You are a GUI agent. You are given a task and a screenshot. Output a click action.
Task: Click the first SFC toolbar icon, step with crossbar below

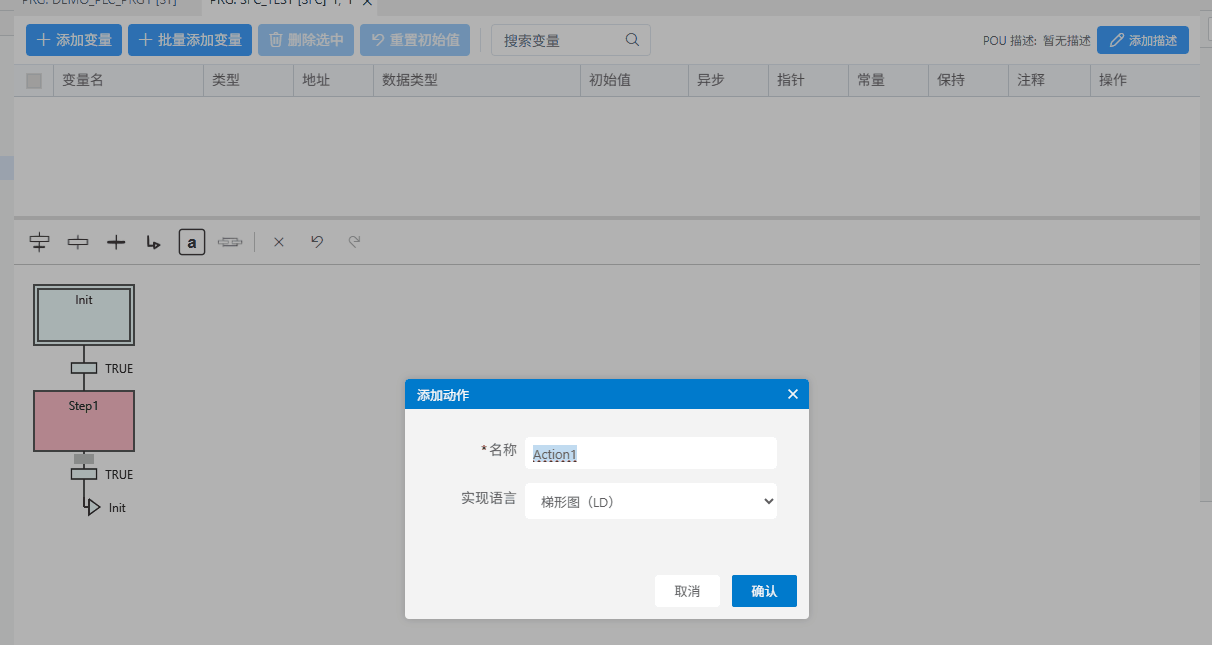tap(39, 241)
